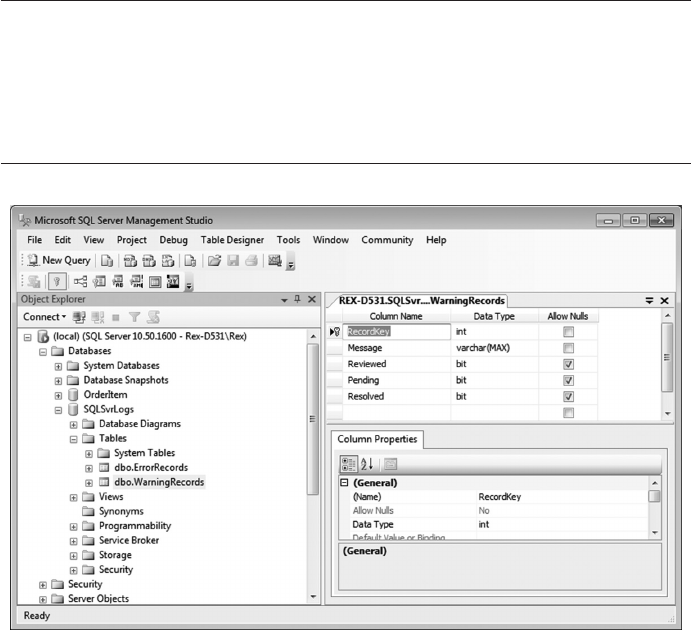Click the Disconnect icon in Object Explorer
The image size is (691, 630).
(x=97, y=317)
